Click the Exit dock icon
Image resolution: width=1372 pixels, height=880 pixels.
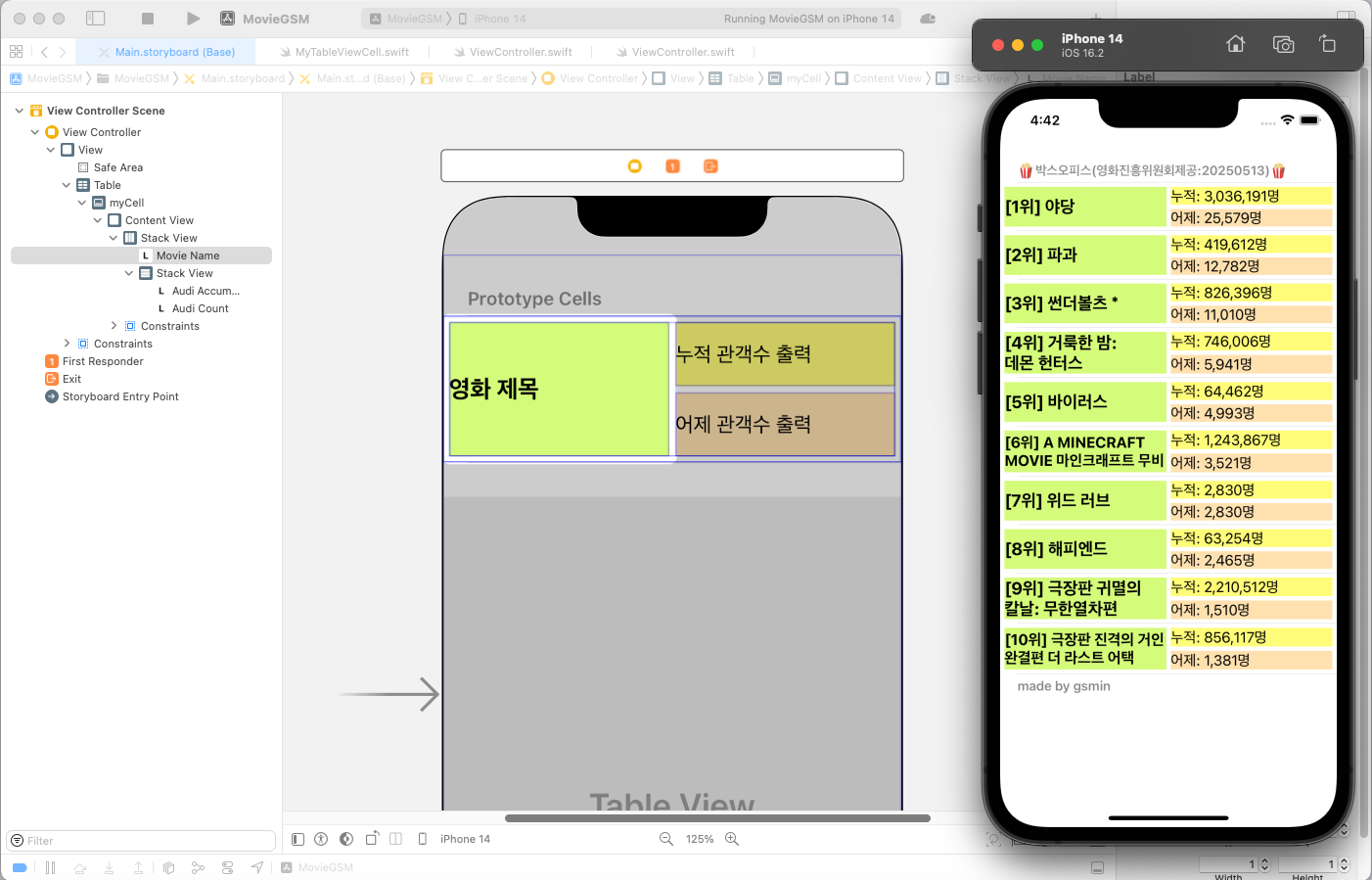(x=710, y=166)
